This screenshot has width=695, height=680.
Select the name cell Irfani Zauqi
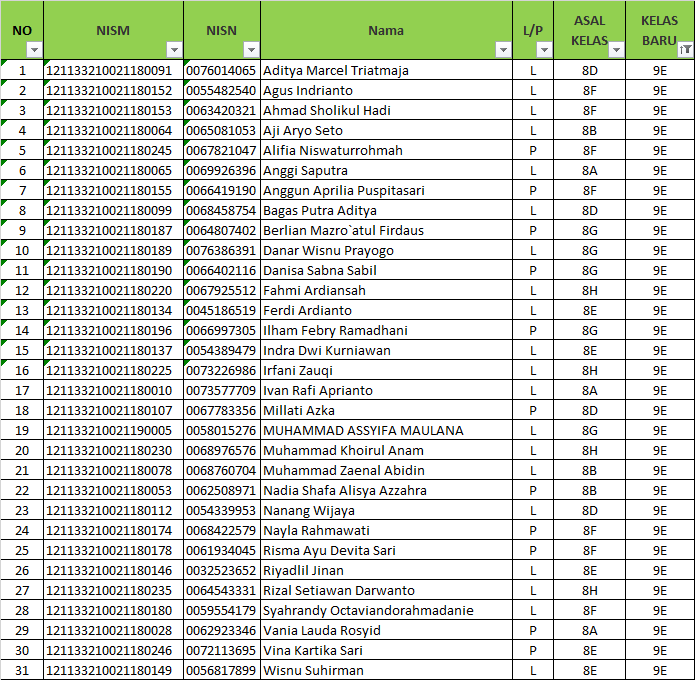[x=387, y=371]
